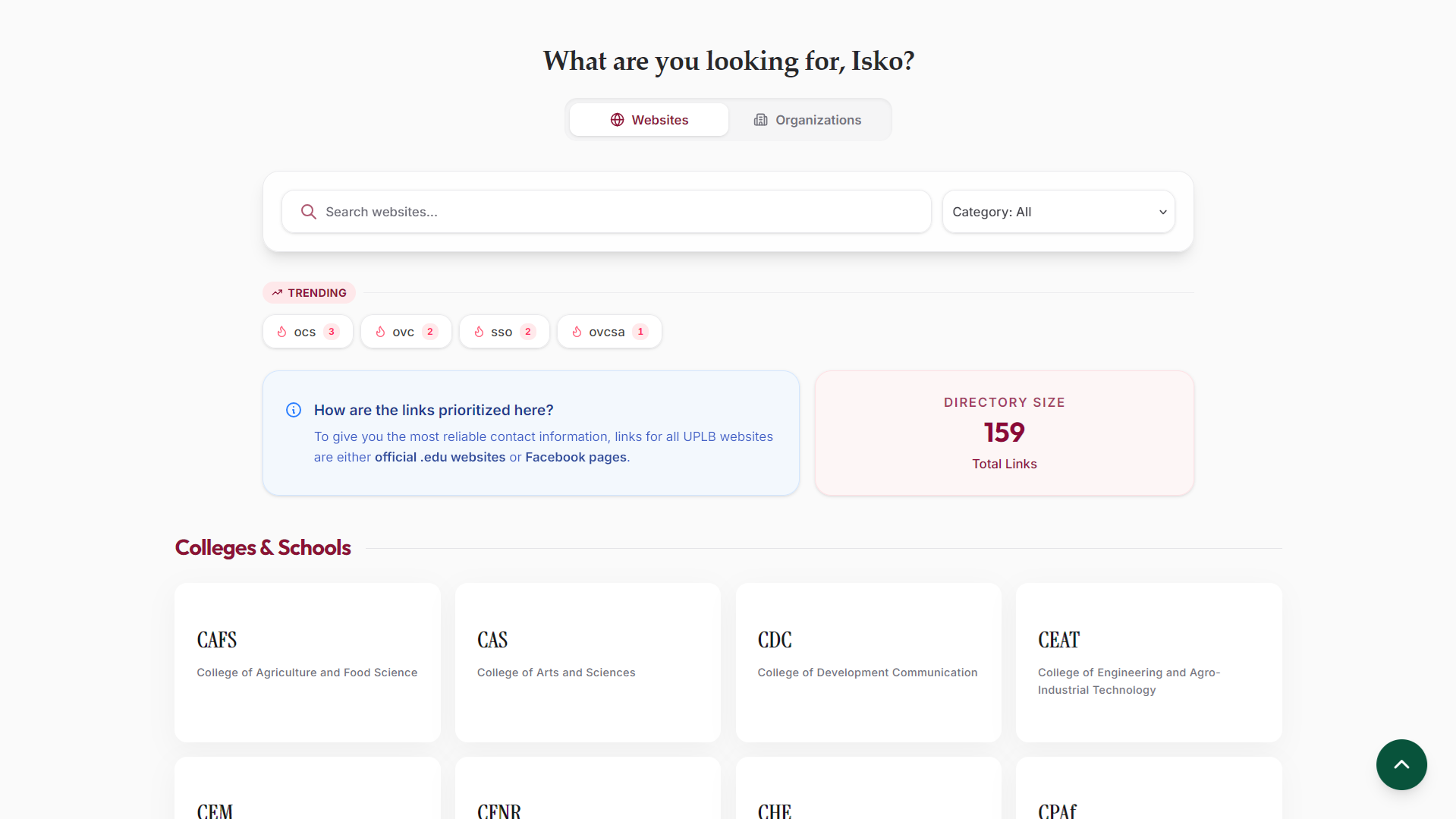Viewport: 1456px width, 819px height.
Task: Click the TRENDING label badge
Action: [309, 293]
